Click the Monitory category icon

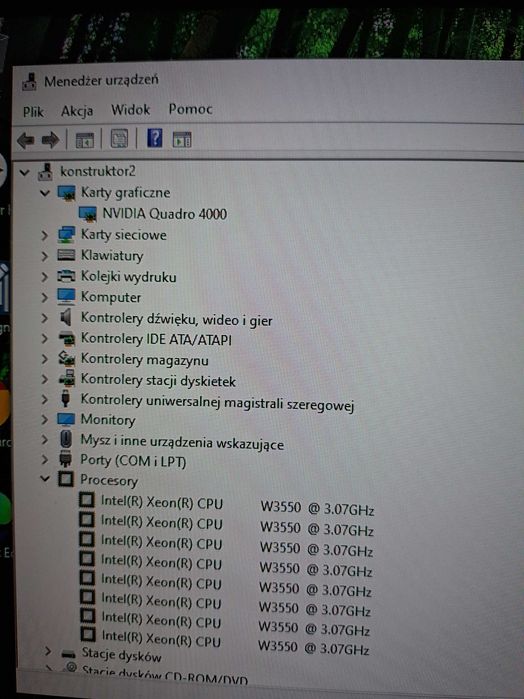[66, 419]
